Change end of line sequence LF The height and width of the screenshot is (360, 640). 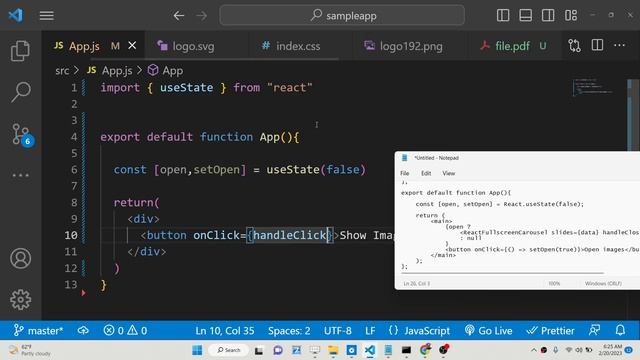coord(370,330)
